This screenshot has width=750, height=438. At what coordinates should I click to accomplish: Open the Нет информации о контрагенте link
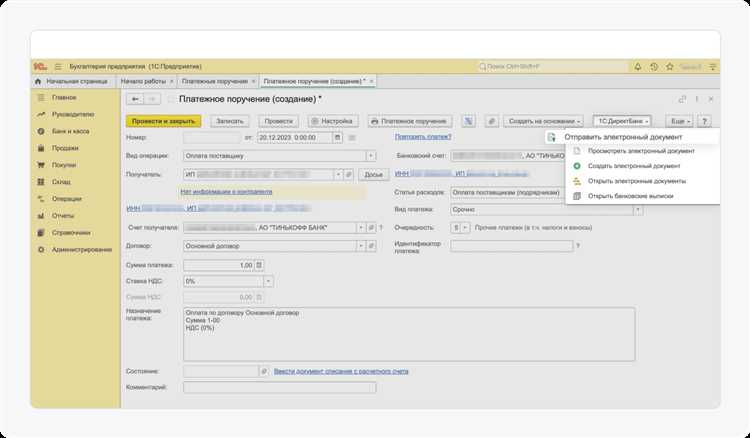226,192
